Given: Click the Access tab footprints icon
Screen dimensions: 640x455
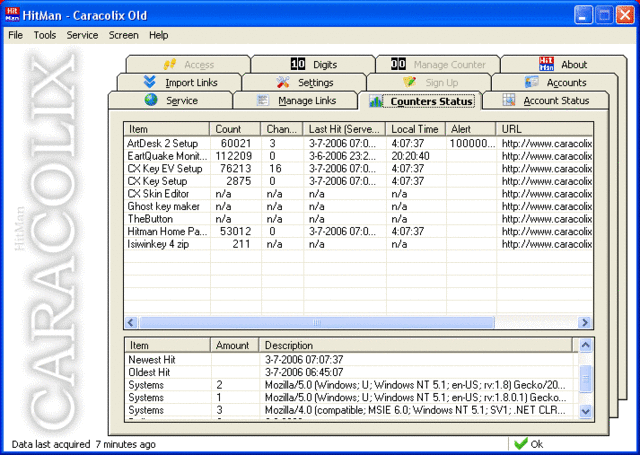Looking at the screenshot, I should (170, 64).
